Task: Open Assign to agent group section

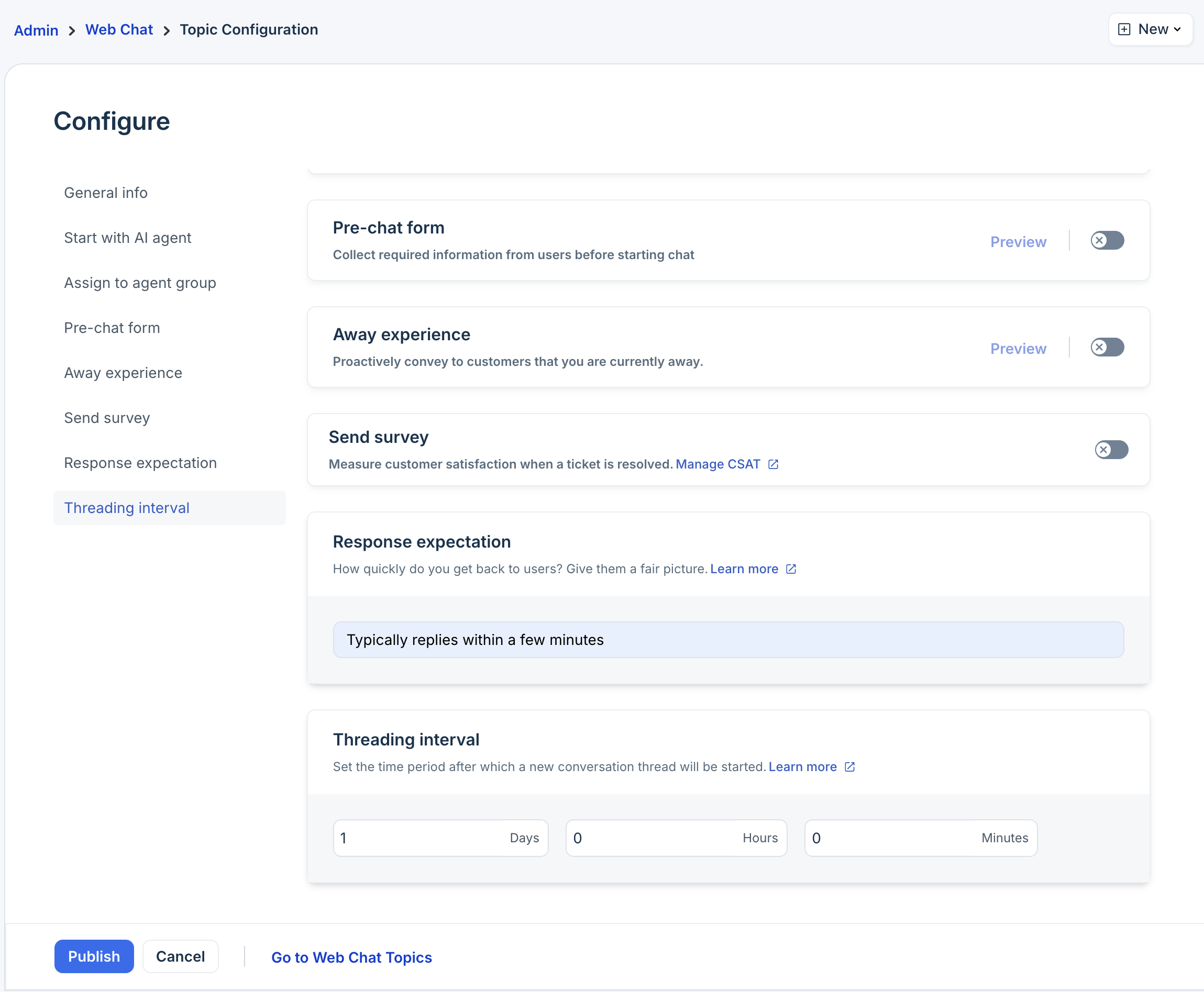Action: tap(140, 283)
